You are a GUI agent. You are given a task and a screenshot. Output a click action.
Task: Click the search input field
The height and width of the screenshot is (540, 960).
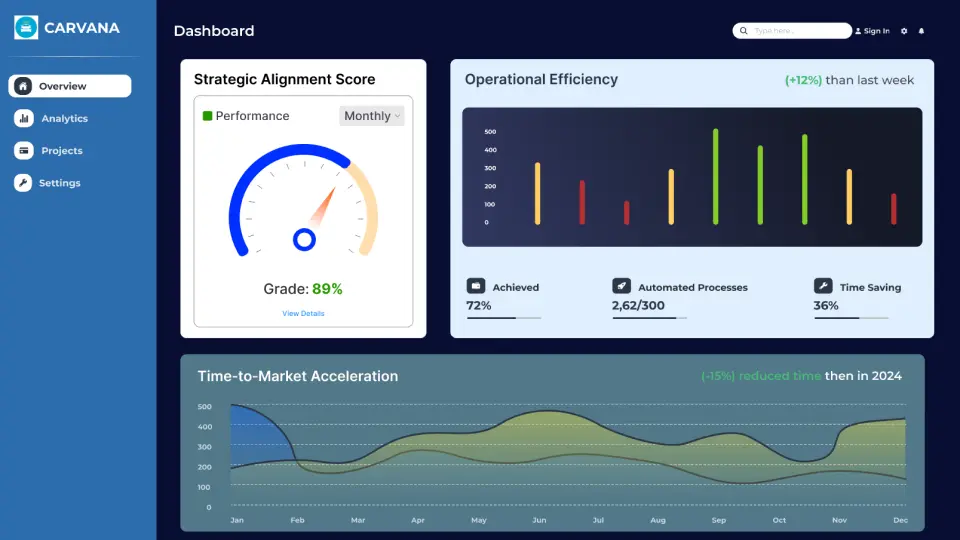798,31
